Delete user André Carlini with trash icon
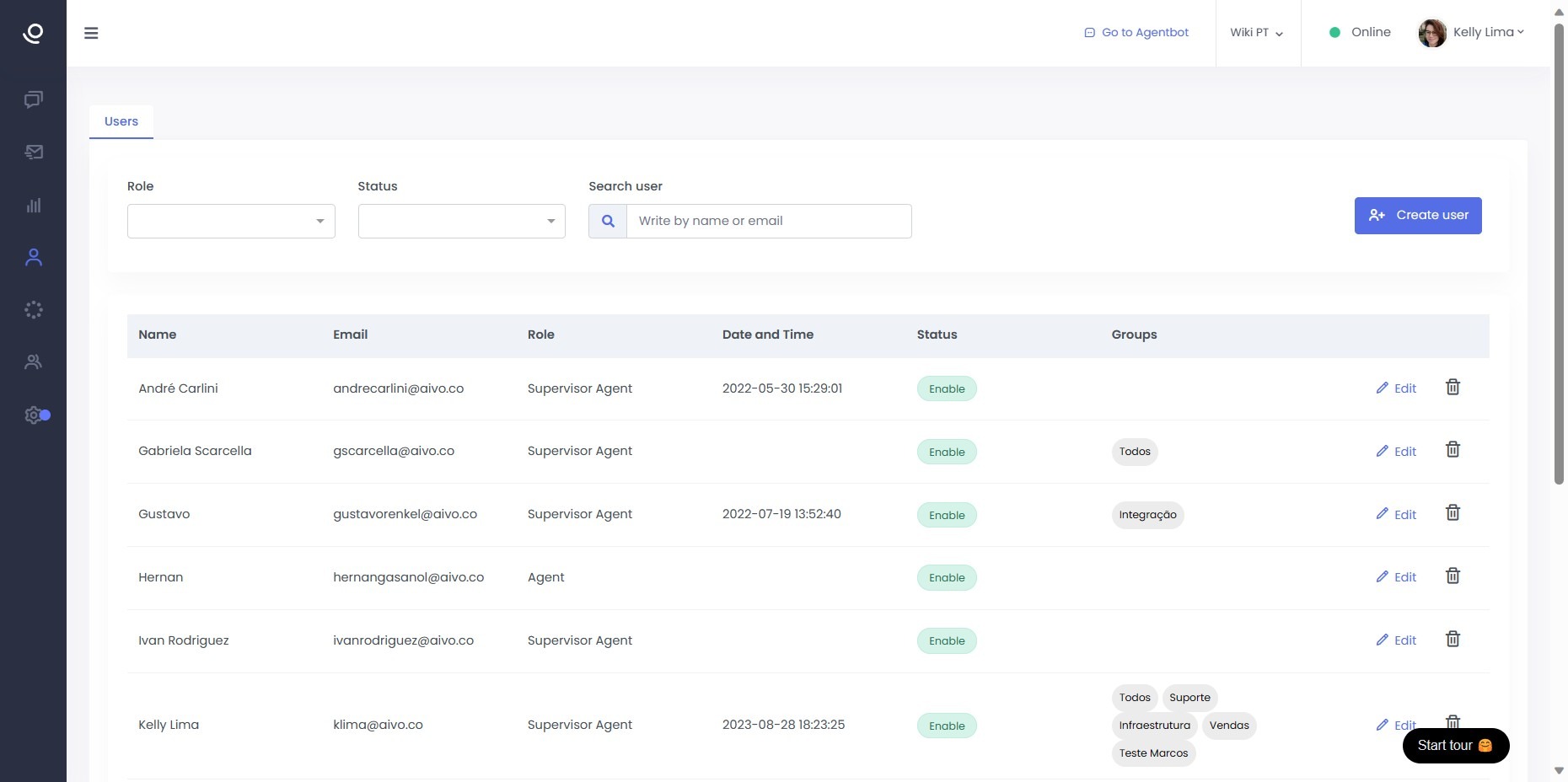This screenshot has width=1568, height=782. click(x=1453, y=388)
